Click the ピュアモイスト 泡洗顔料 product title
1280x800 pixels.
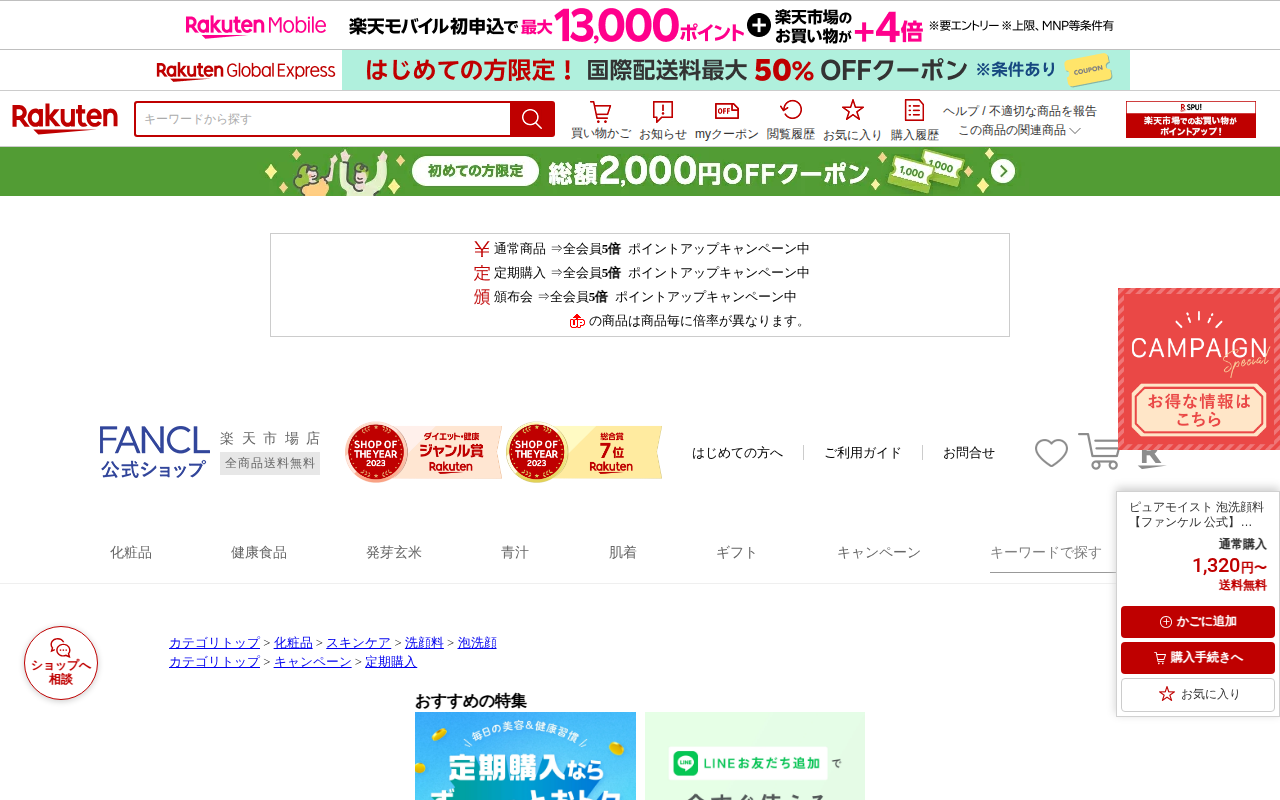click(1196, 514)
